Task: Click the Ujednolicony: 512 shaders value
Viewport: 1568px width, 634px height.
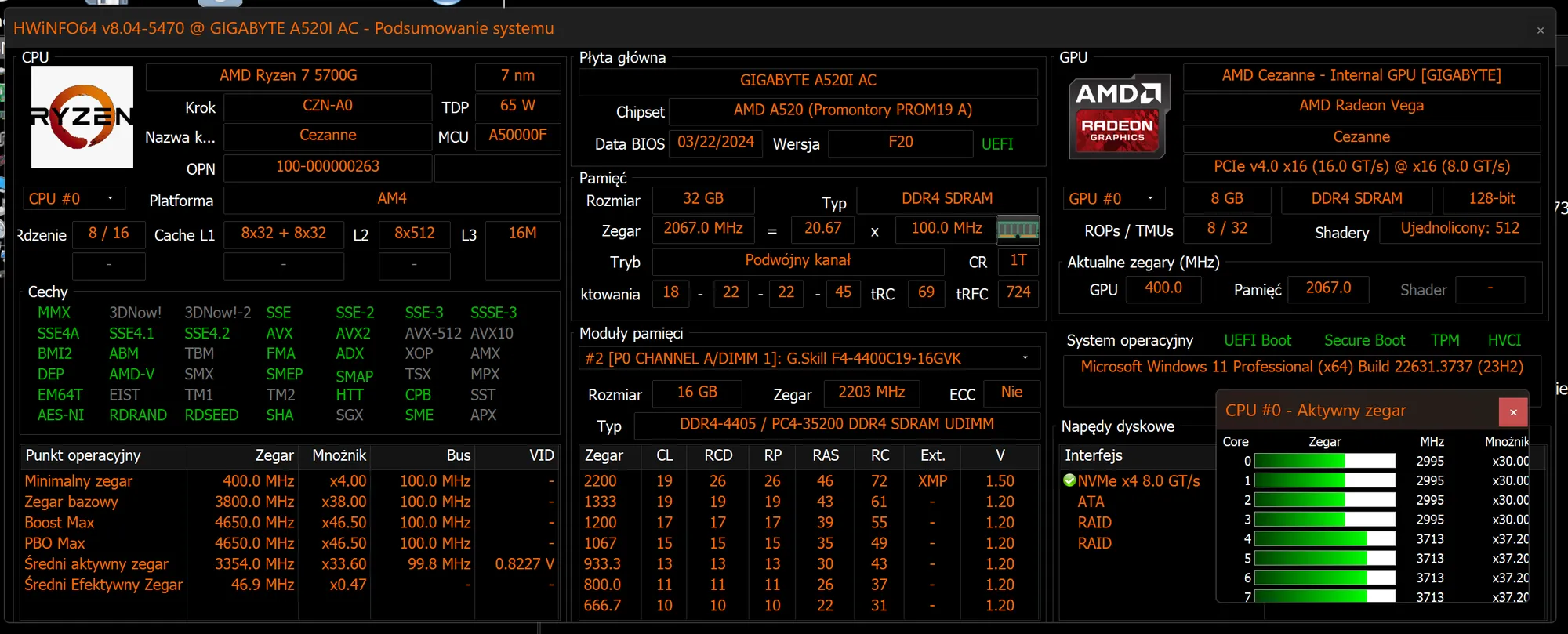Action: point(1460,229)
